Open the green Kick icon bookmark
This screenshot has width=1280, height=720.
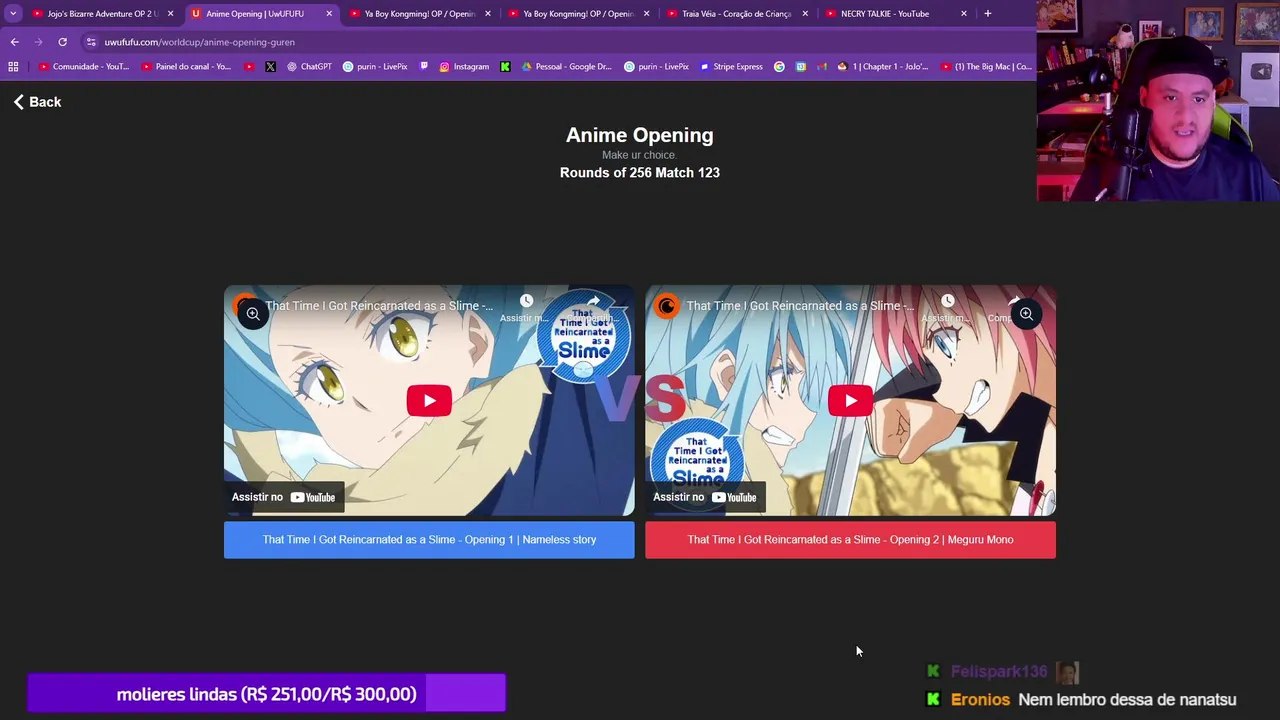pos(505,67)
